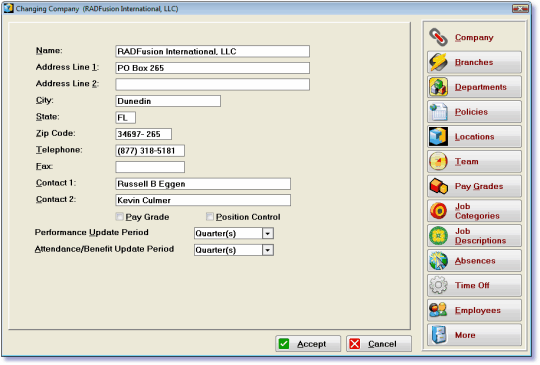Screen dimensions: 540x365
Task: Open the Time Off gear icon
Action: coord(438,285)
